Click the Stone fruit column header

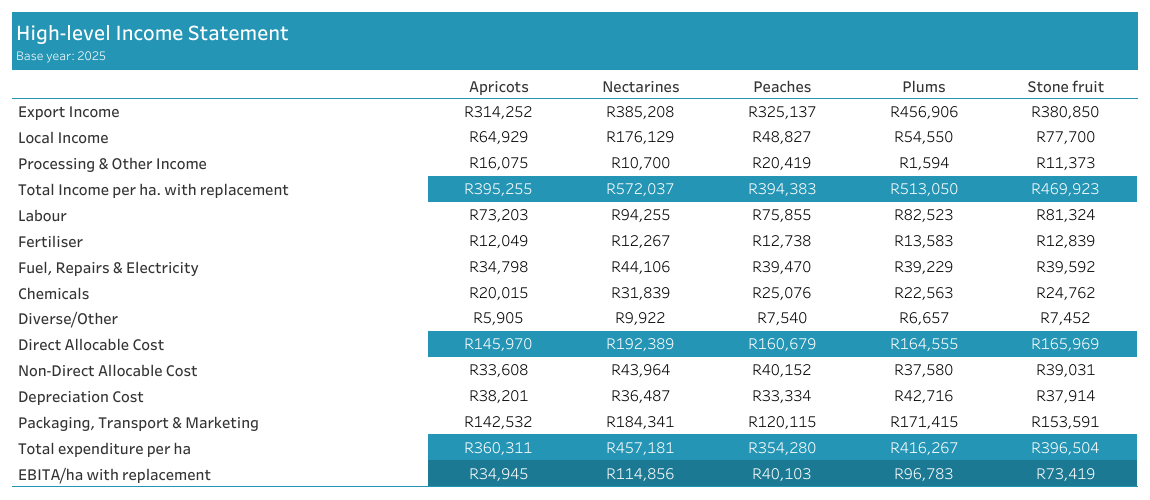[x=1065, y=87]
